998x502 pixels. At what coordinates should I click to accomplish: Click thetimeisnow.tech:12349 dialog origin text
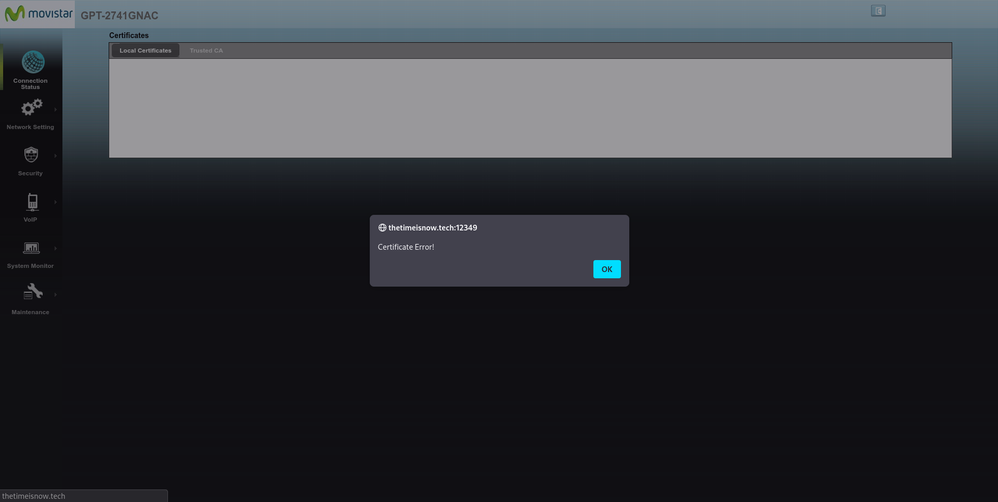pos(433,228)
